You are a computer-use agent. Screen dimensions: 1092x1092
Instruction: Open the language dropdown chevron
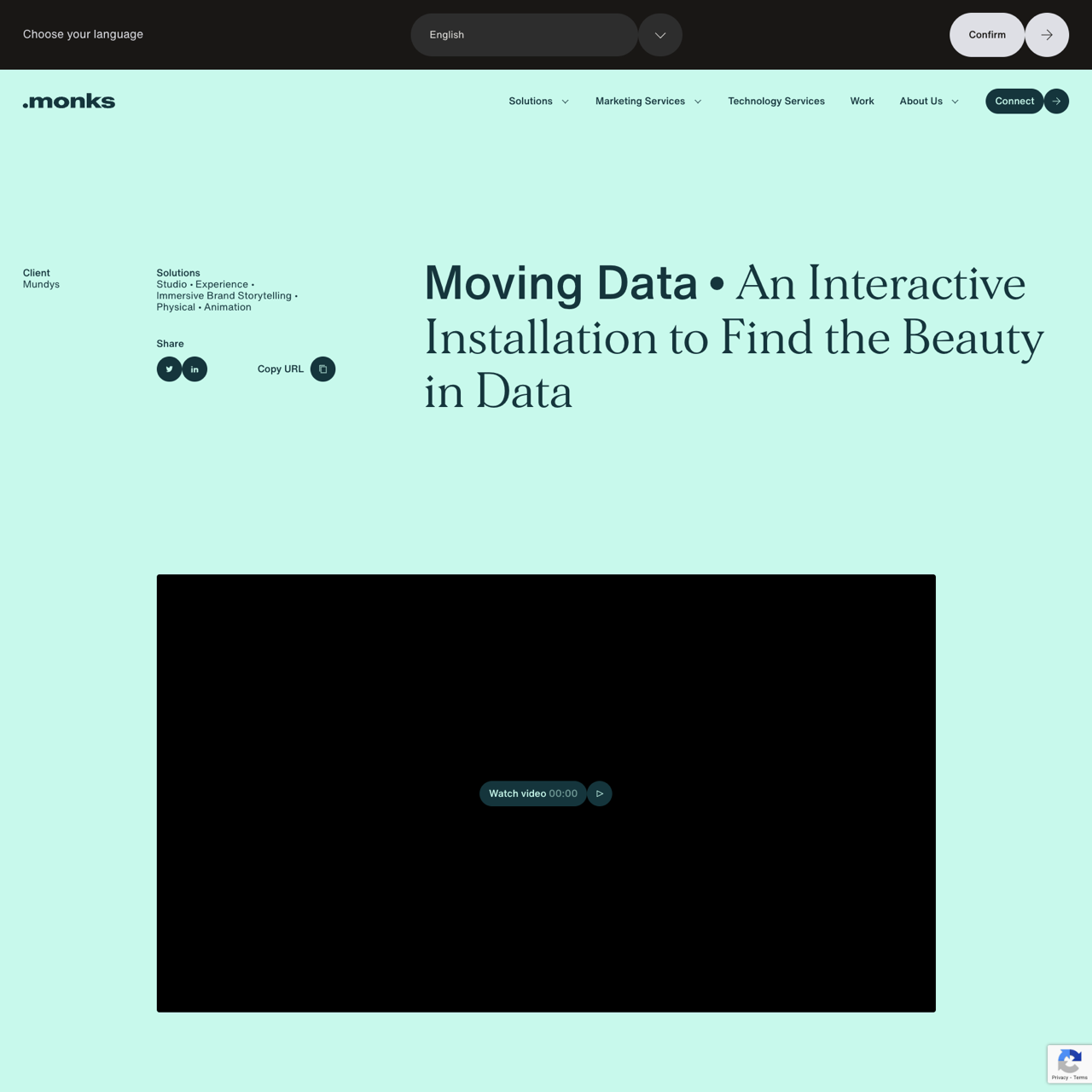(660, 35)
